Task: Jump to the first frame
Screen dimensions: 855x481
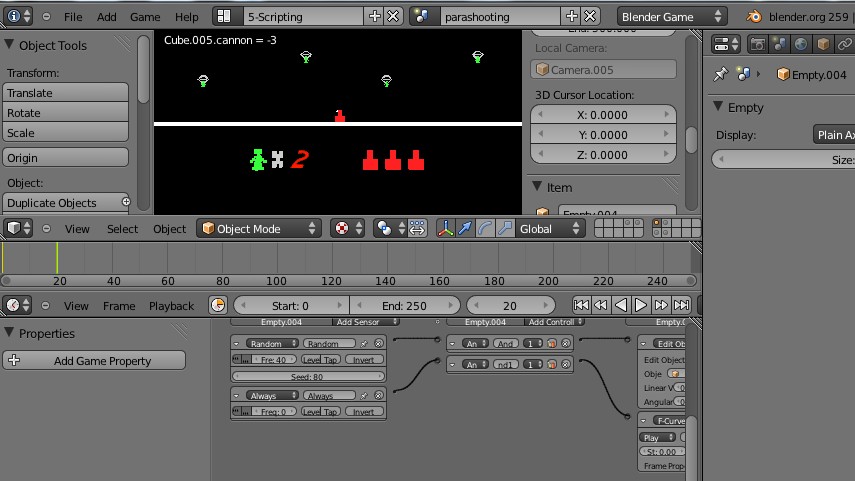Action: point(581,305)
